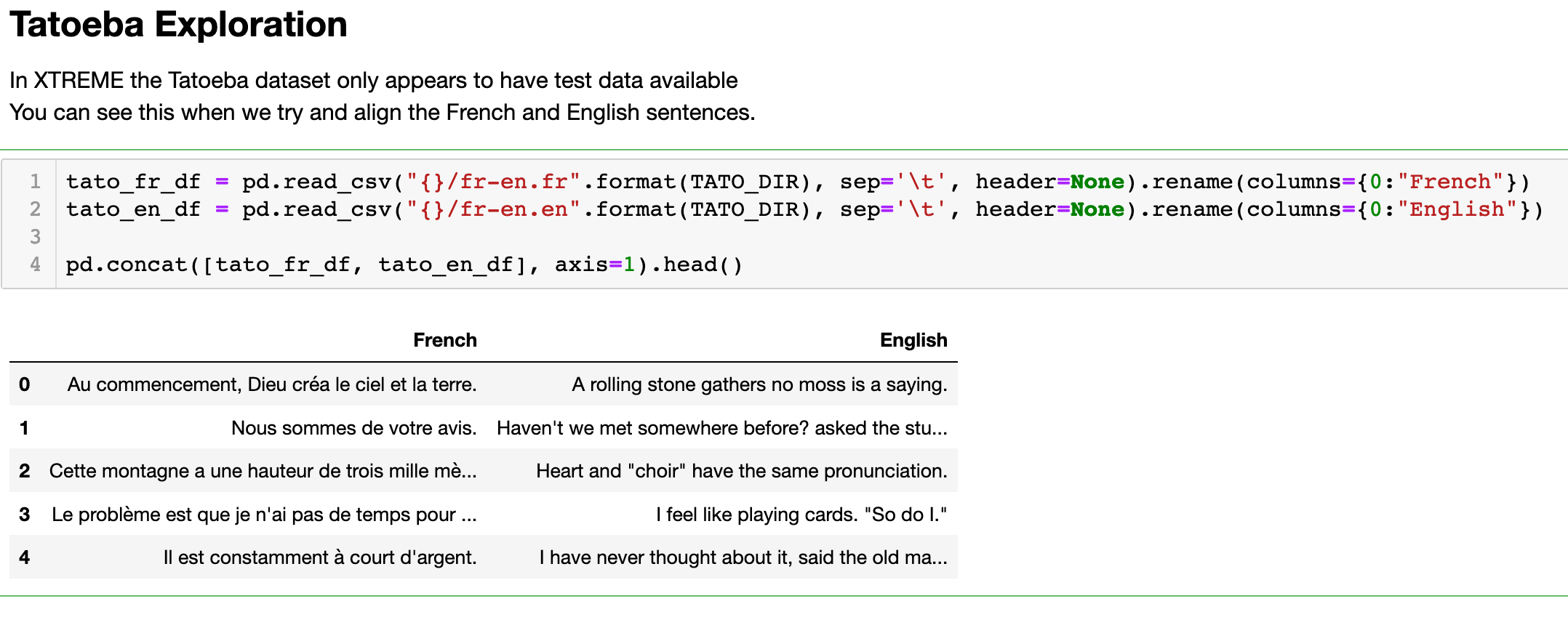
Task: Click the cell "A rolling stone gathers no moss"
Action: coord(759,384)
